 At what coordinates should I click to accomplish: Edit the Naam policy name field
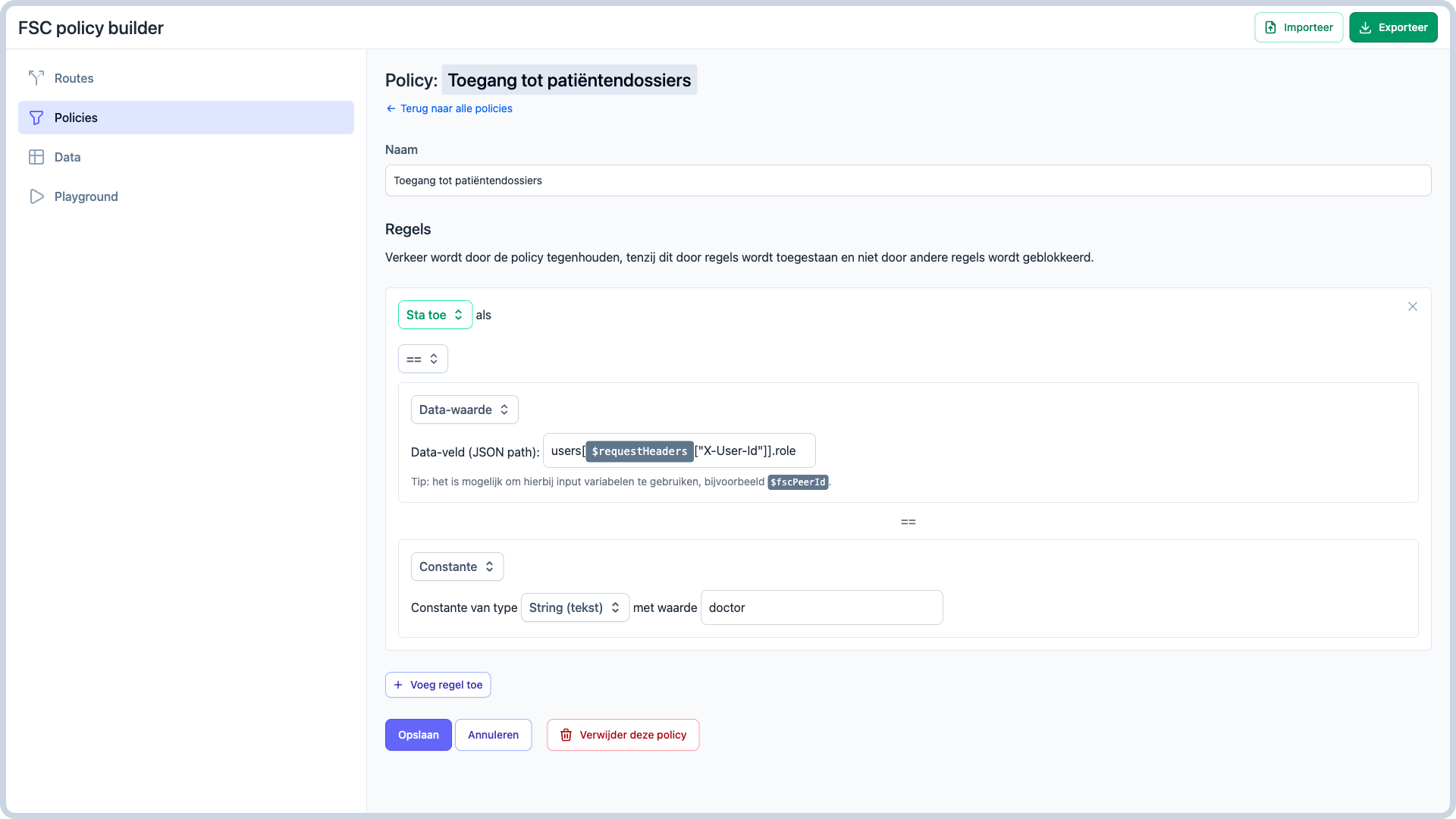click(908, 180)
